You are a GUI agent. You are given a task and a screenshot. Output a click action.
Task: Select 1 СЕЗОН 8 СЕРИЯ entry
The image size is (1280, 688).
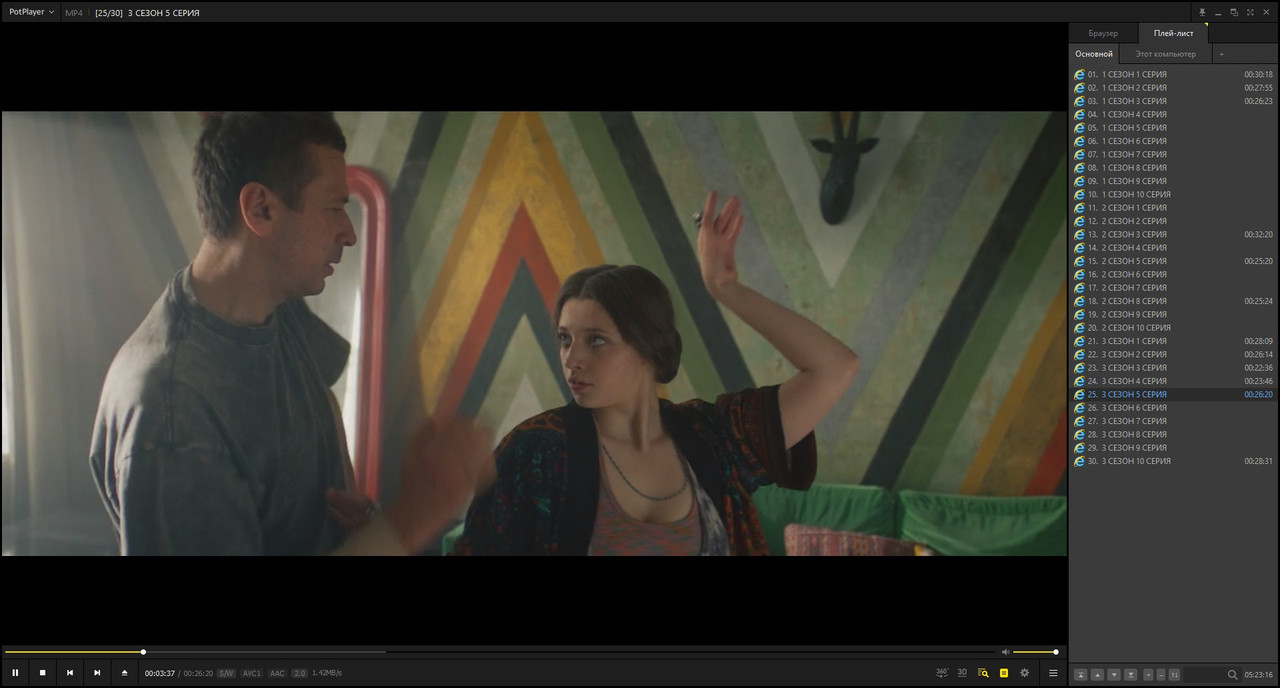point(1173,168)
